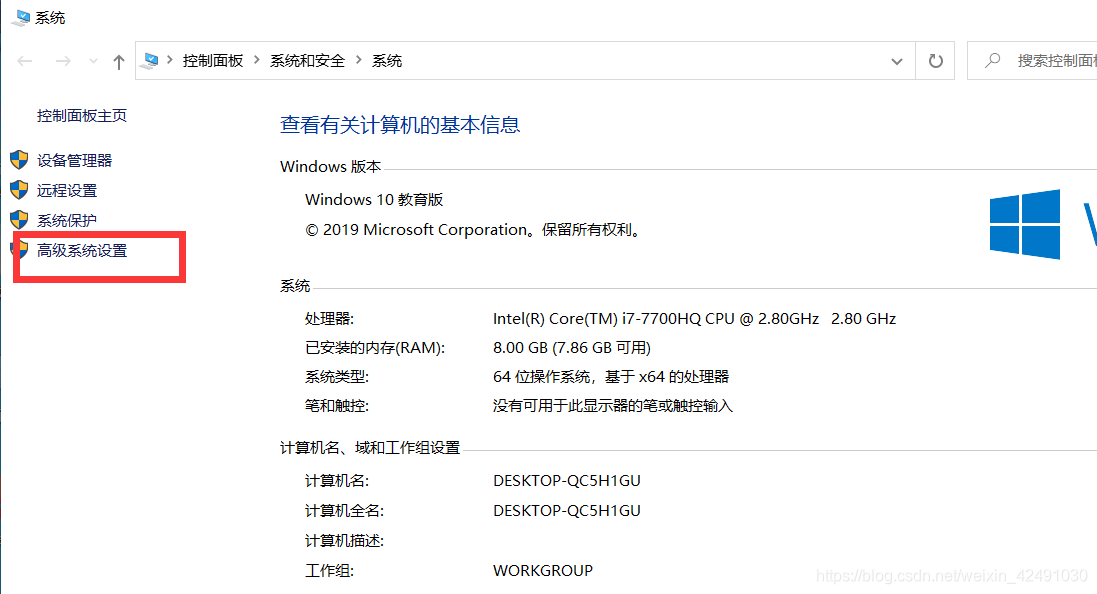Select the 笔和触控 value text
Viewport: 1097px width, 594px height.
(613, 406)
